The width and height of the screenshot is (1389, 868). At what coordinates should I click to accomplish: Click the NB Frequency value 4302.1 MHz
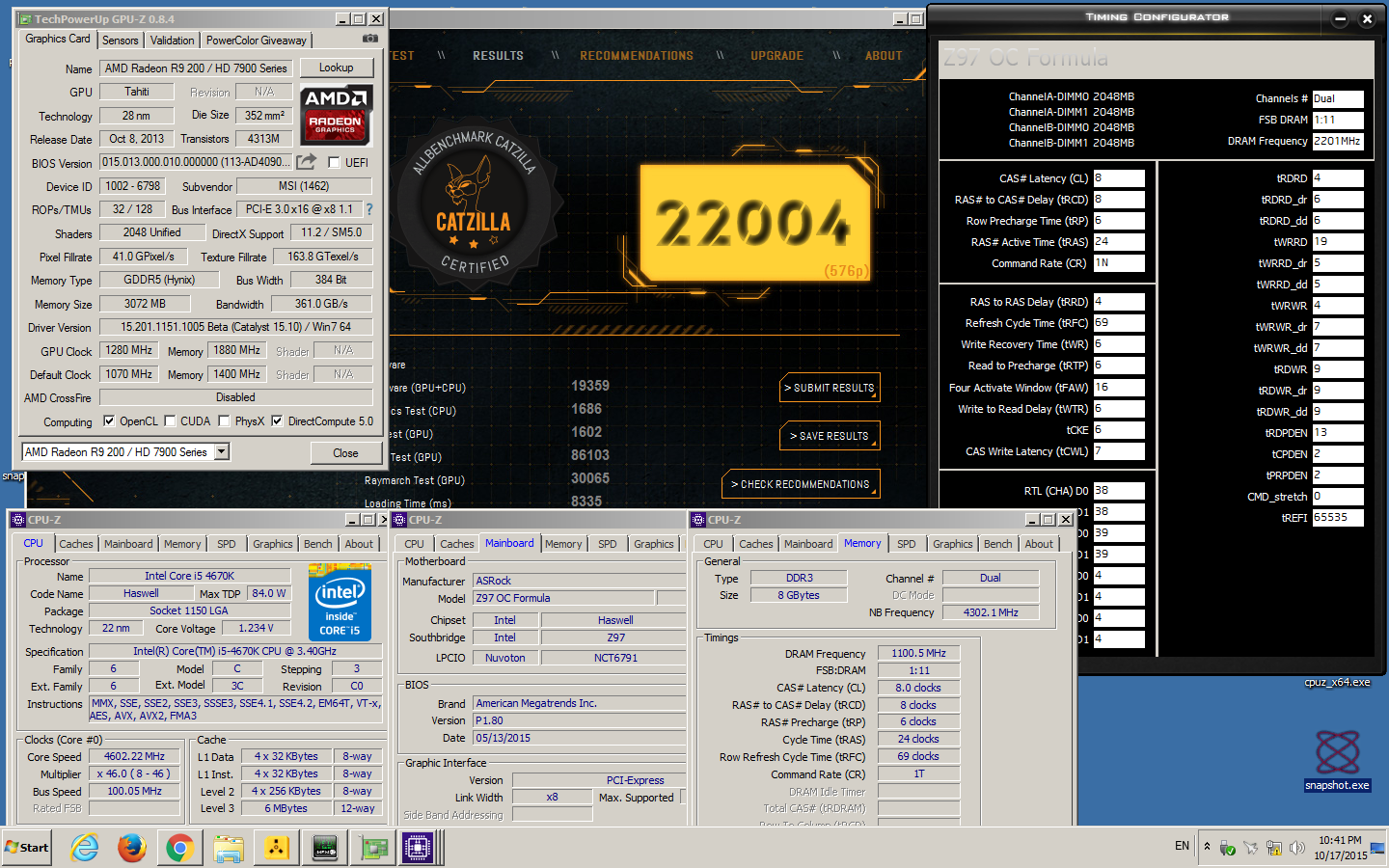tap(991, 612)
